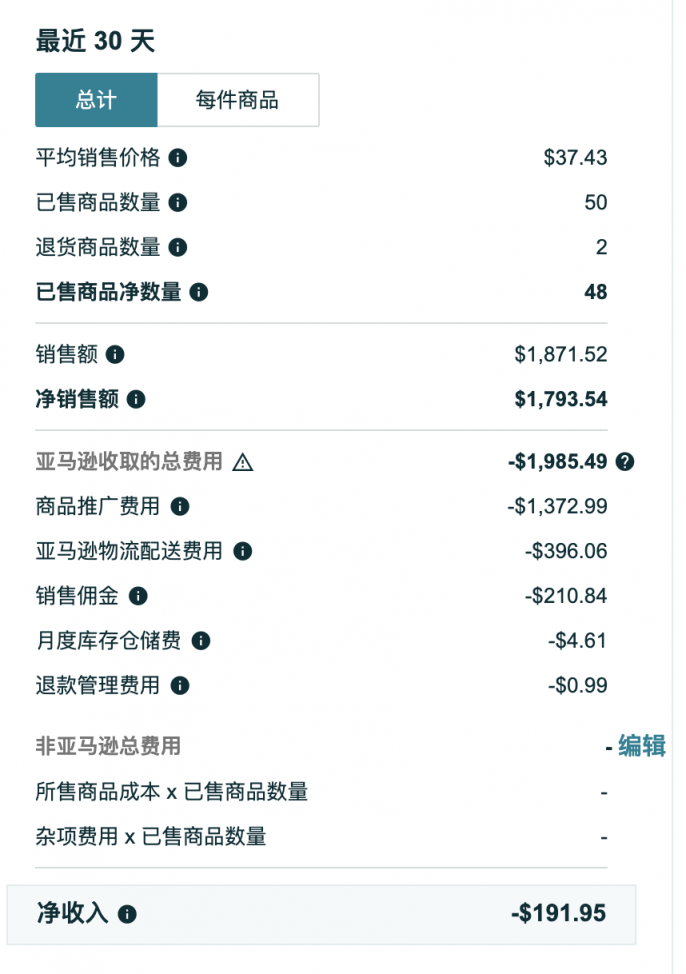686x974 pixels.
Task: Click warning triangle beside 亚马逊收取的总费用
Action: click(x=243, y=462)
